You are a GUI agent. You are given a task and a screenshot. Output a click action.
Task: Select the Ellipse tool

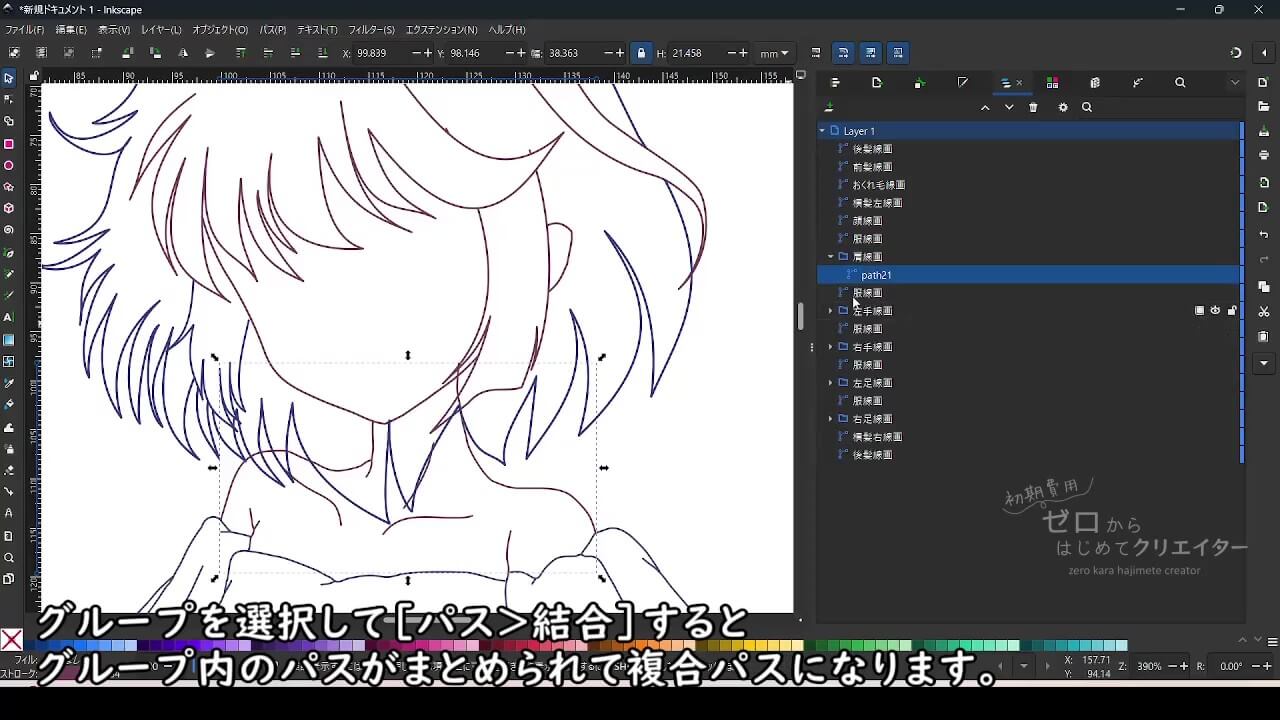click(x=9, y=166)
